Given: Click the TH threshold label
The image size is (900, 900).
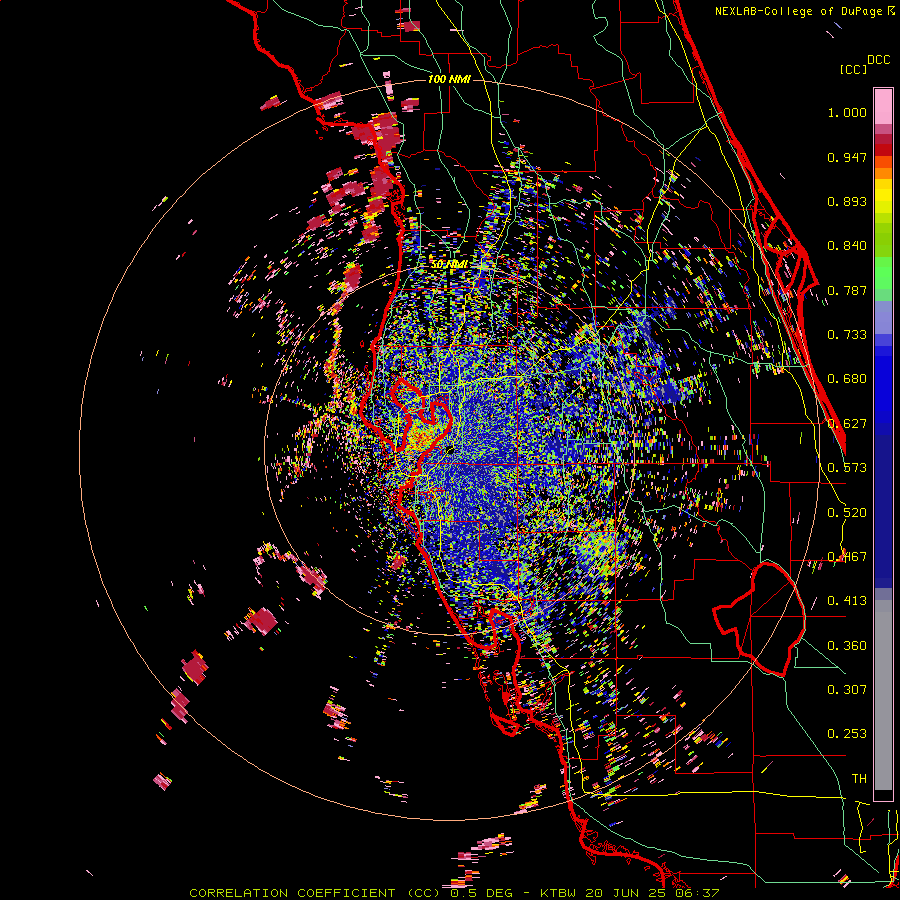Looking at the screenshot, I should [x=859, y=779].
